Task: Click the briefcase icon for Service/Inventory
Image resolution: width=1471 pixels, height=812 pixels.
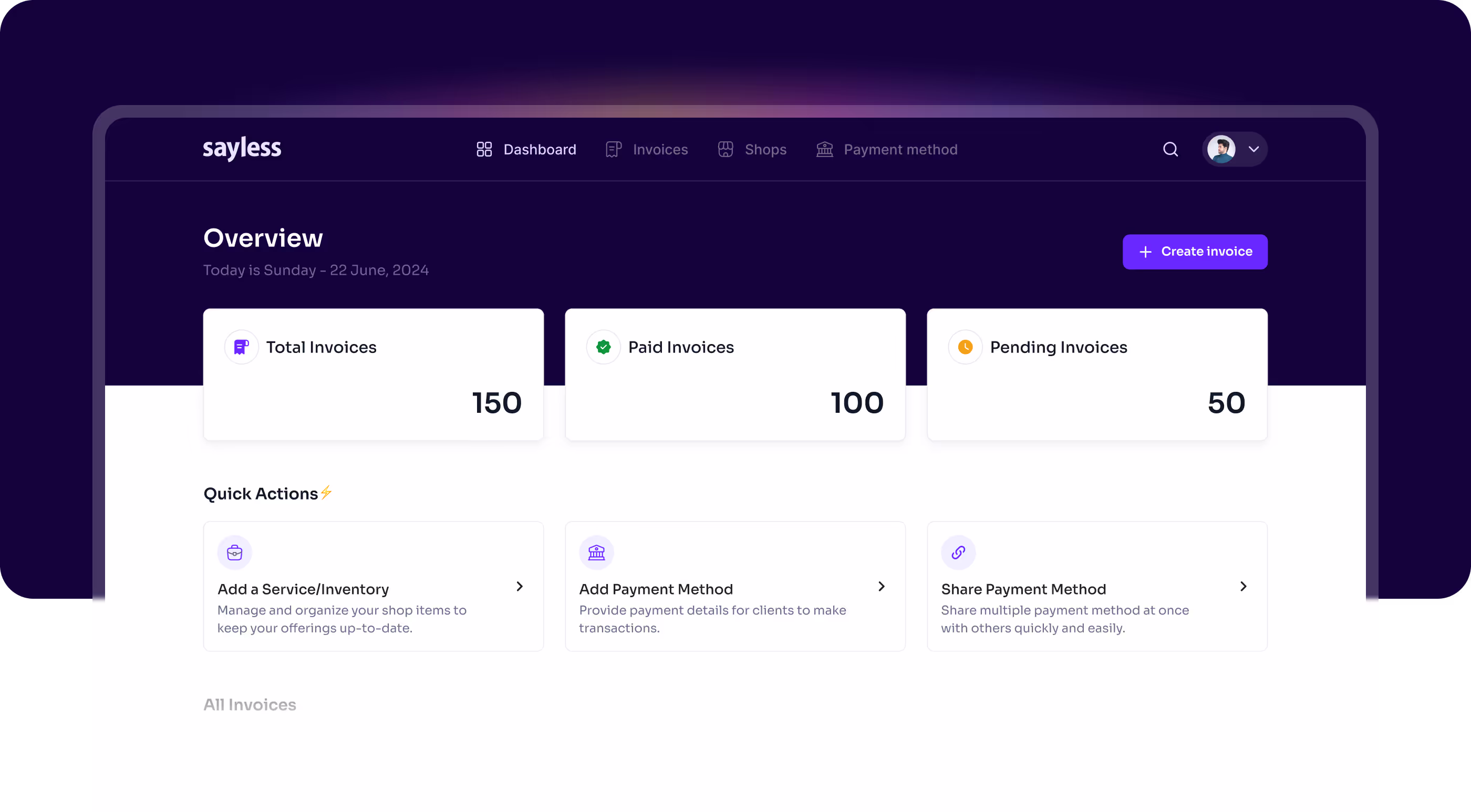Action: [x=235, y=553]
